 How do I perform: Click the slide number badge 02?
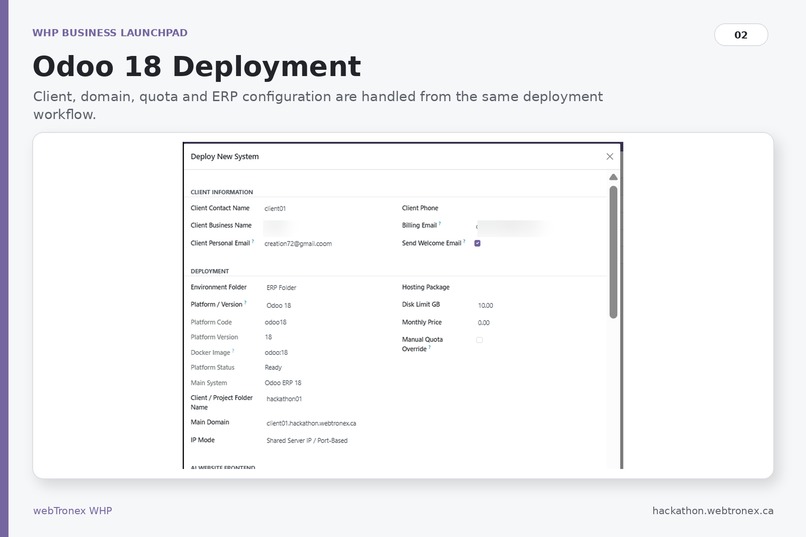coord(741,35)
